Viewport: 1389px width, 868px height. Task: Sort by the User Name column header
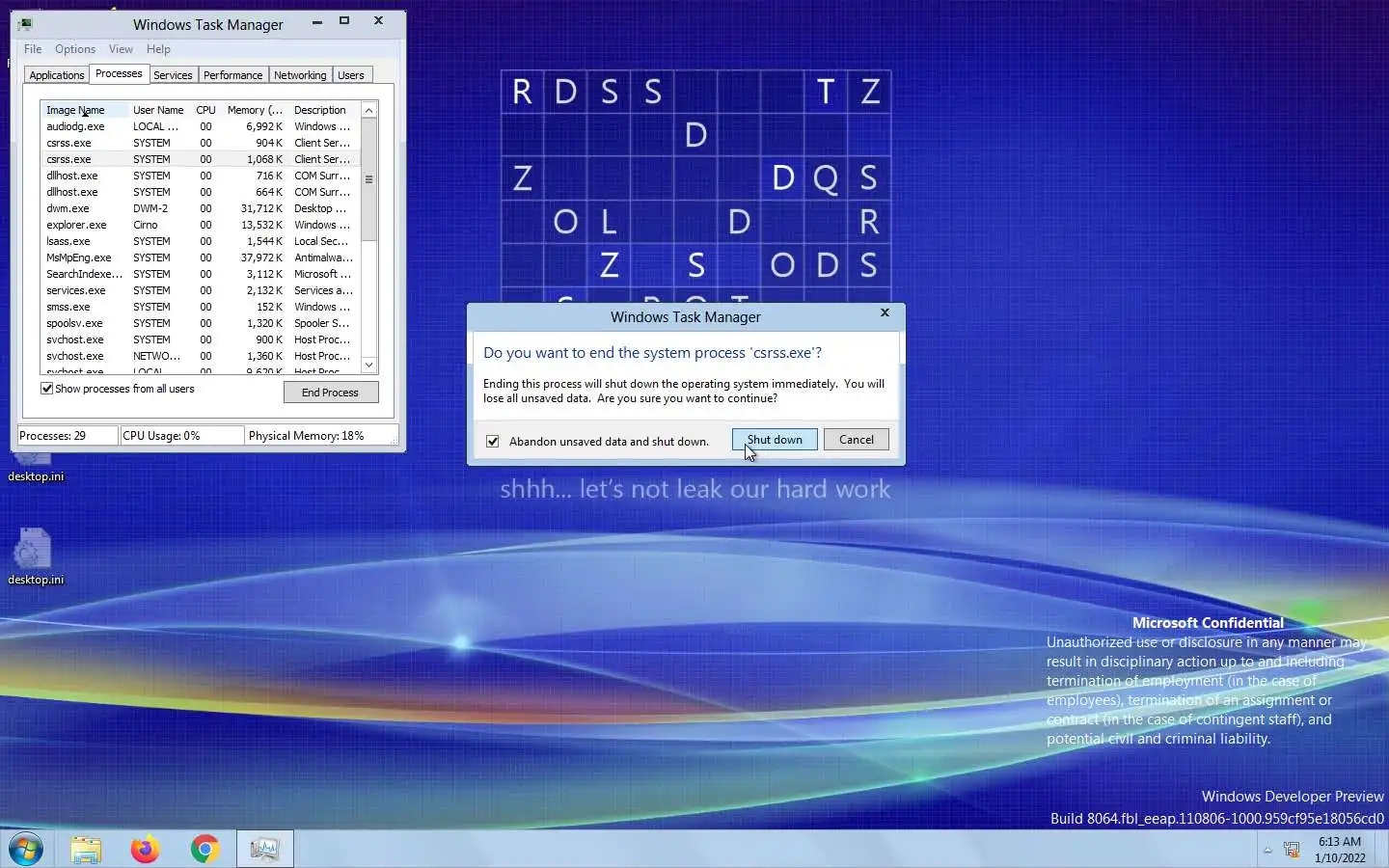[x=158, y=110]
